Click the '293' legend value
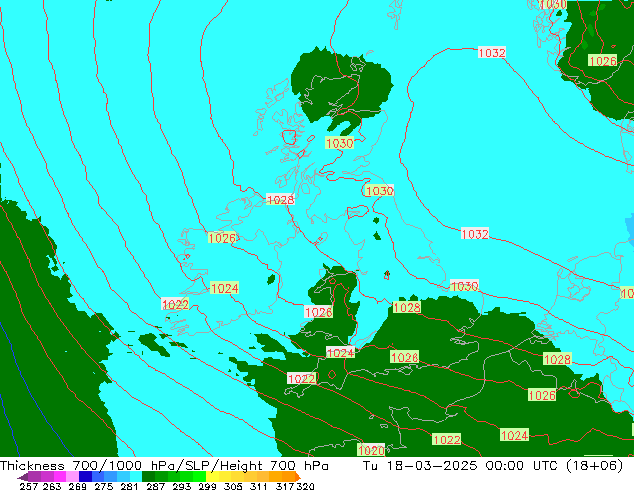 (x=182, y=486)
